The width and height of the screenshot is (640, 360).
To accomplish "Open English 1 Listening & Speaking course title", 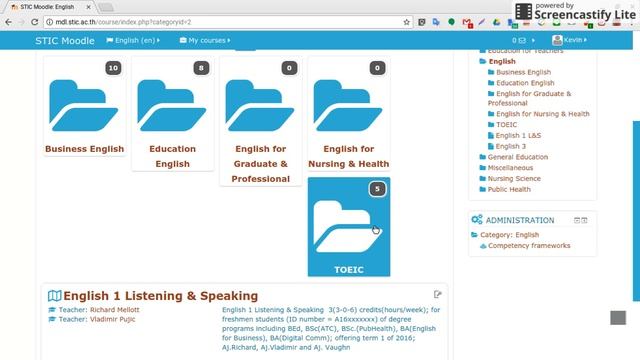I will tap(160, 296).
